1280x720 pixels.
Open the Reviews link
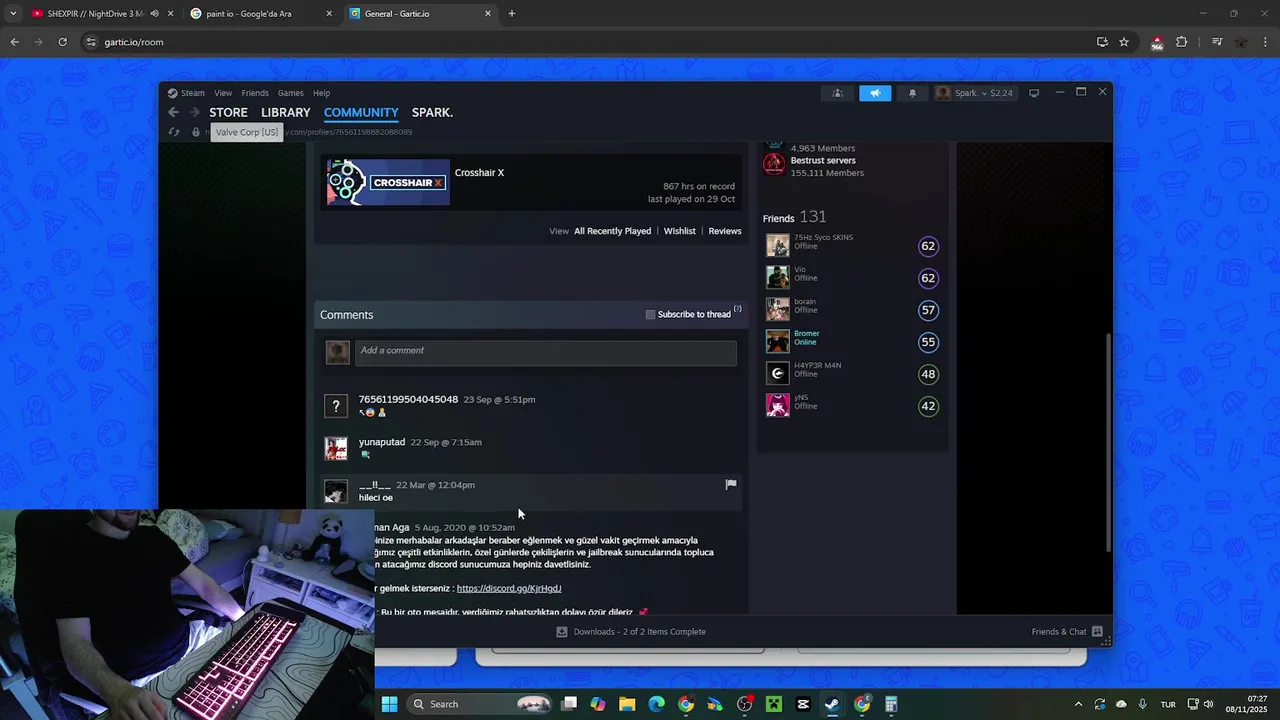[x=725, y=231]
